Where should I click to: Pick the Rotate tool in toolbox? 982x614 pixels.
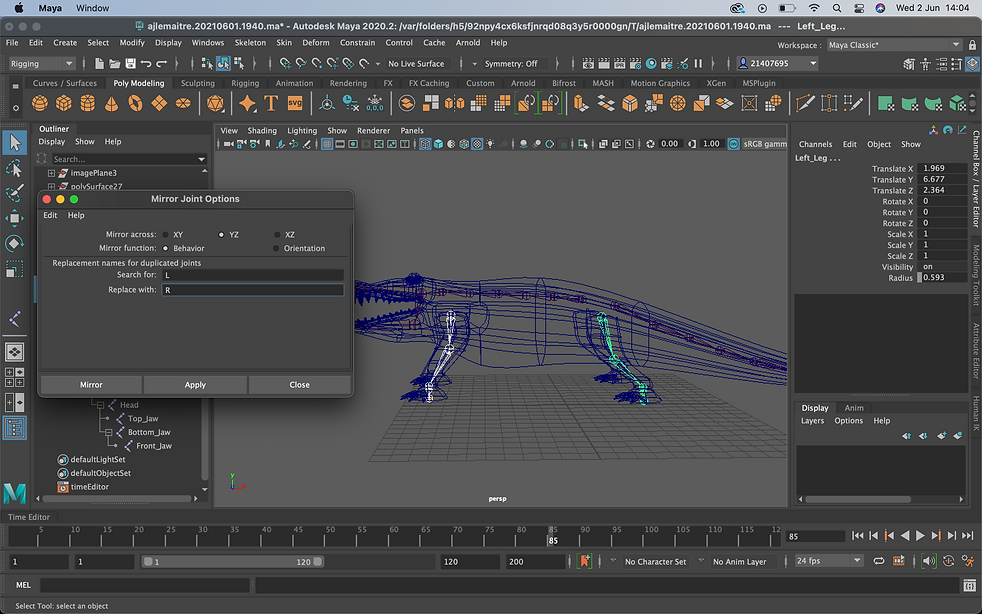coord(14,243)
